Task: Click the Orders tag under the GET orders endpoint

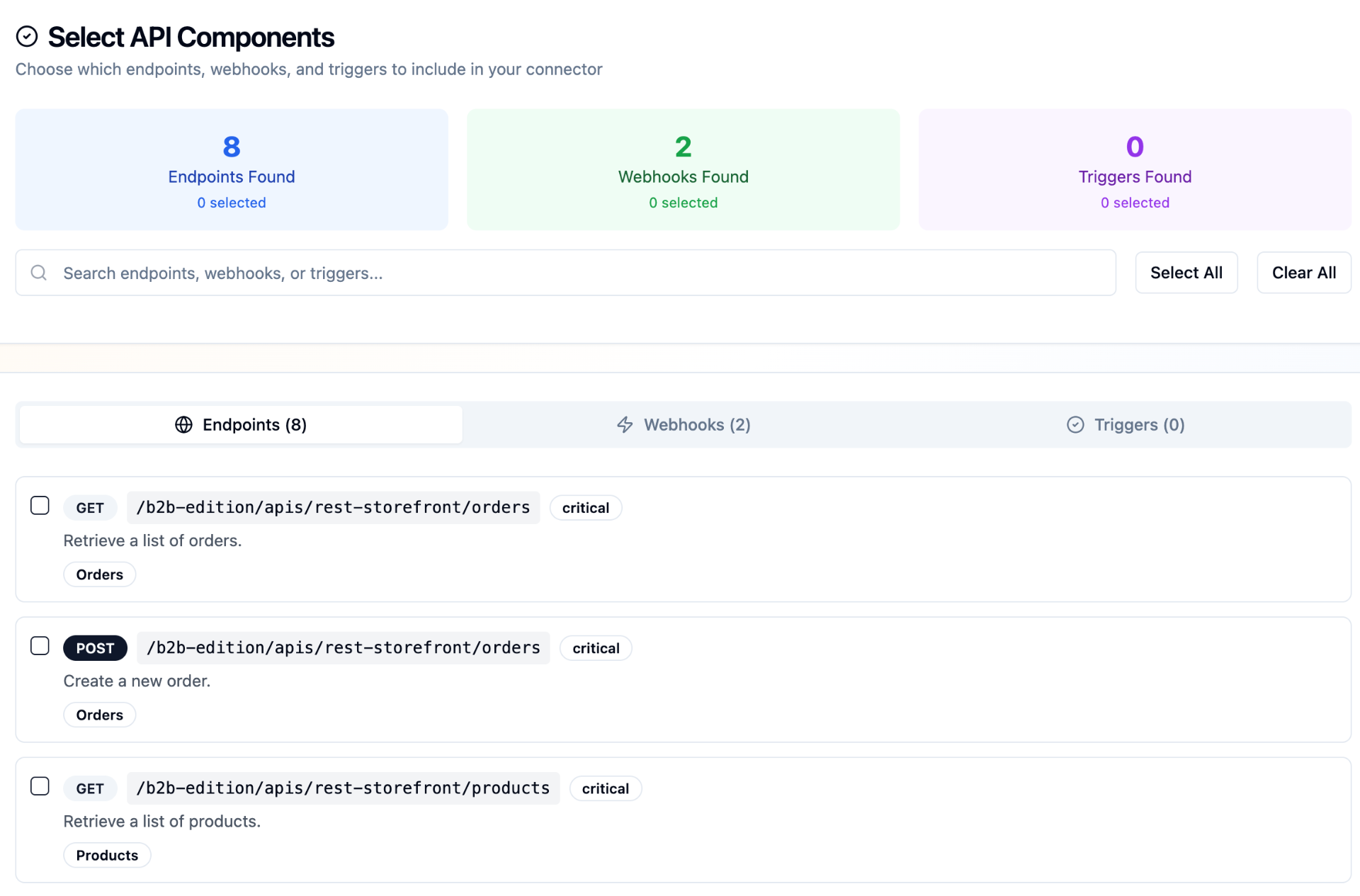Action: [99, 574]
